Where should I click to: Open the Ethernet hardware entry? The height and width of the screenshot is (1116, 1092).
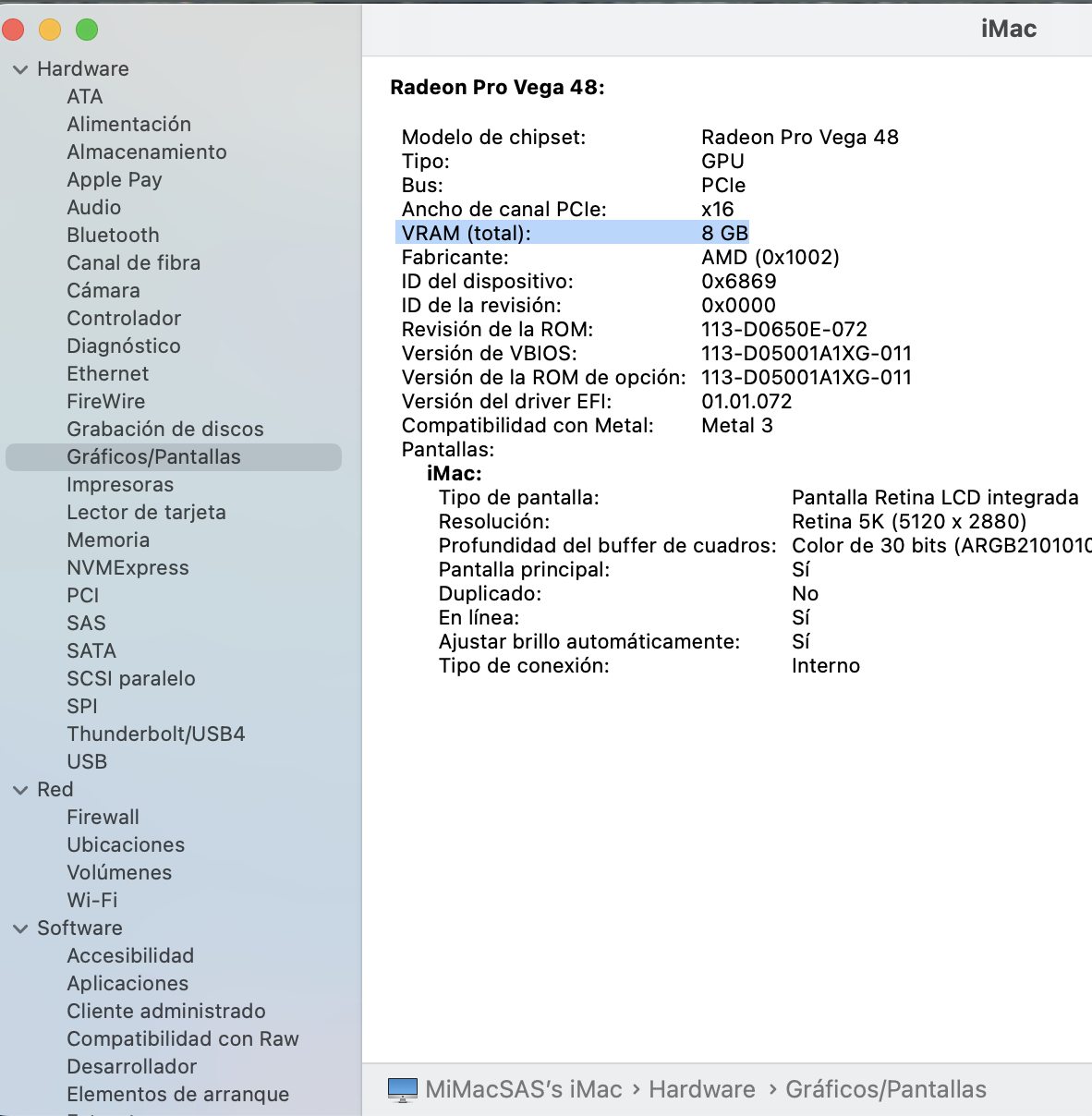click(x=108, y=373)
